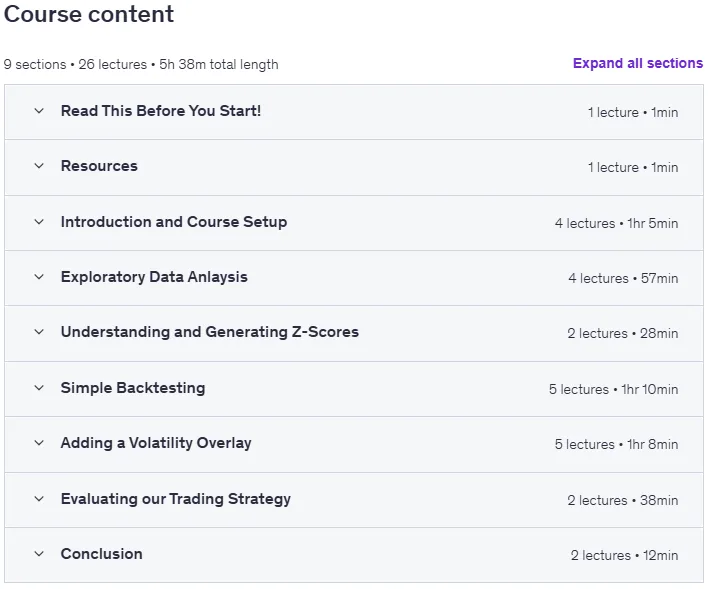The width and height of the screenshot is (708, 589).
Task: Click the 4 lectures 57min label
Action: 623,278
